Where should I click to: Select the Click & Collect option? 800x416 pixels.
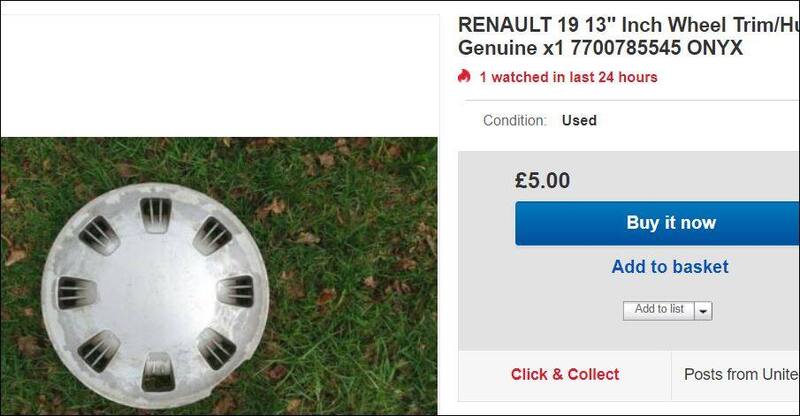pos(565,374)
